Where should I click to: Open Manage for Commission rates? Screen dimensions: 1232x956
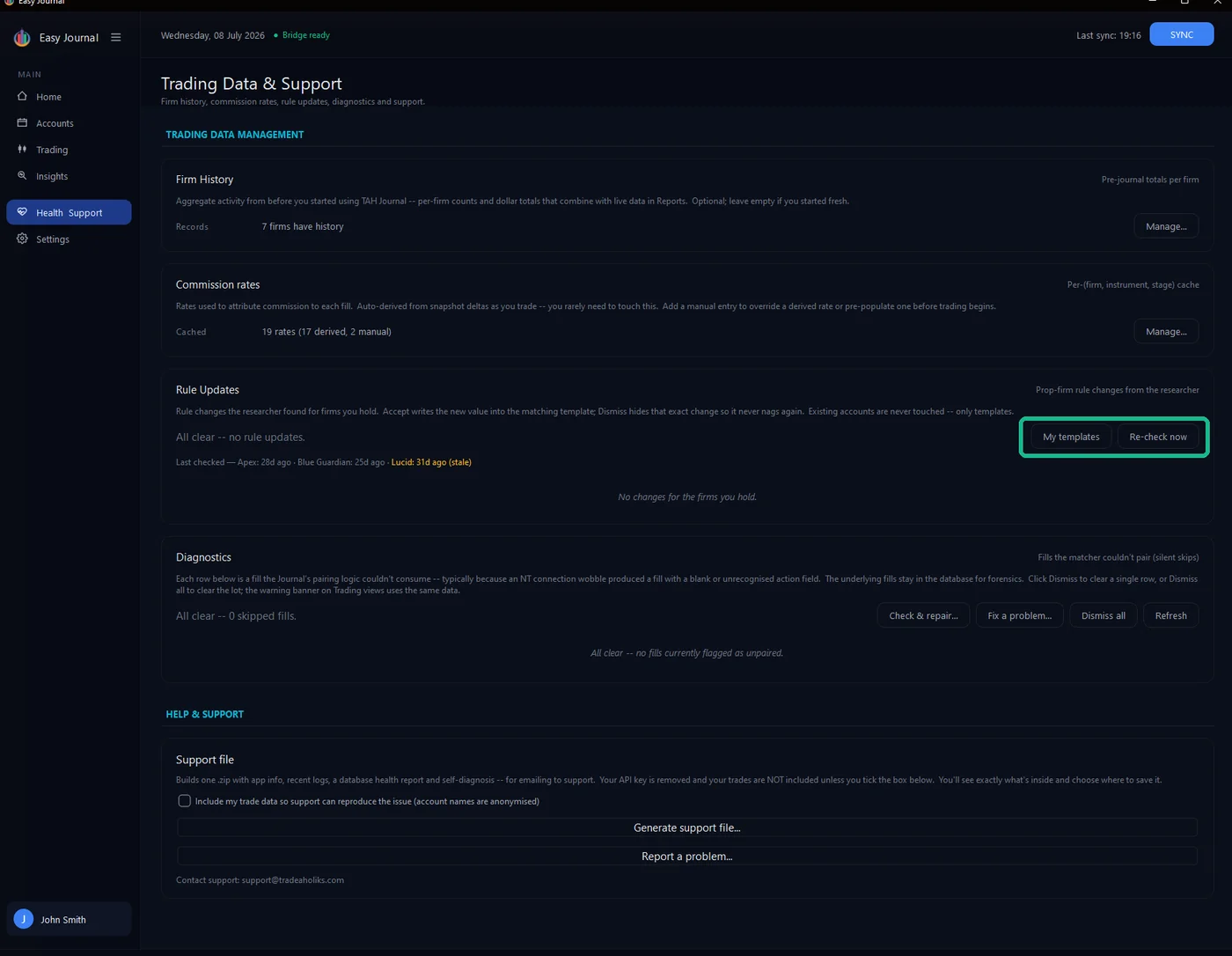[1166, 332]
